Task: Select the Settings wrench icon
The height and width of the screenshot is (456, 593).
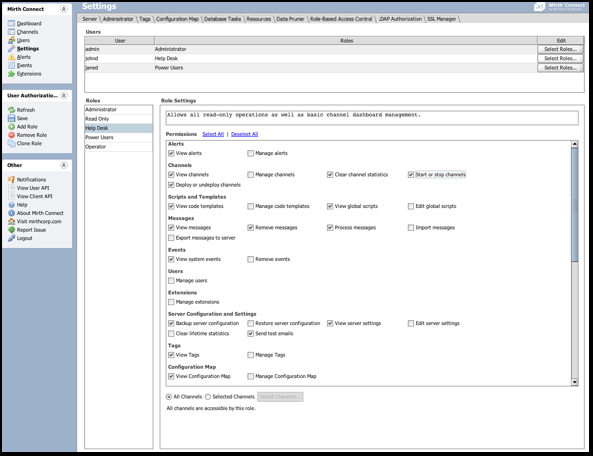Action: (11, 48)
